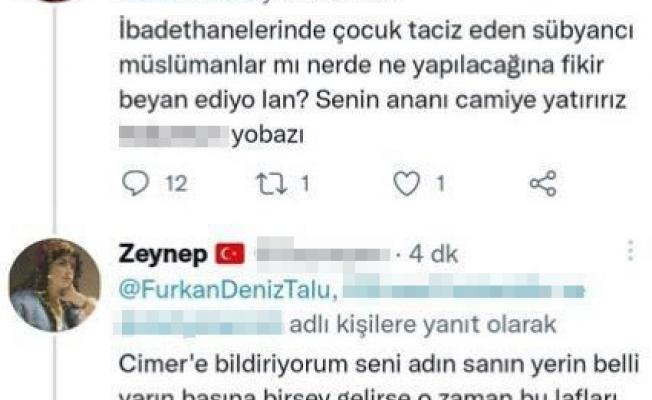Viewport: 652px width, 400px height.
Task: Click the Turkish flag emoji beside Zeynep
Action: tap(230, 254)
